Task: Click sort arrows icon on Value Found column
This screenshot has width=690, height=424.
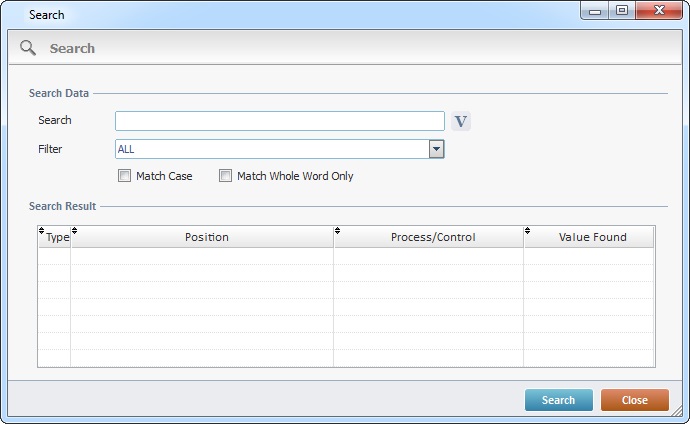Action: click(528, 231)
